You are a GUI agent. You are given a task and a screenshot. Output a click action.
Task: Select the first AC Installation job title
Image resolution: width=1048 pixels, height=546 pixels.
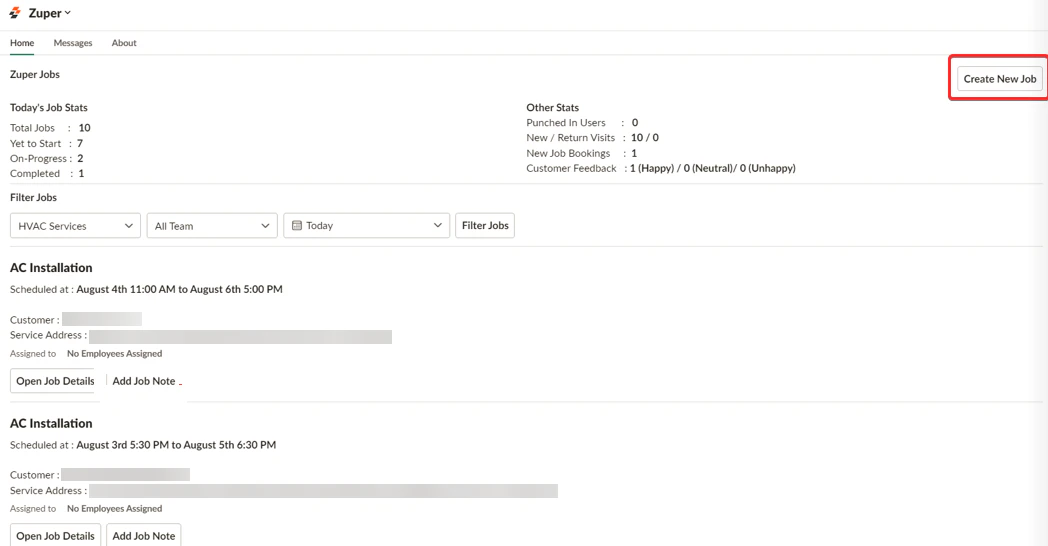pyautogui.click(x=51, y=268)
